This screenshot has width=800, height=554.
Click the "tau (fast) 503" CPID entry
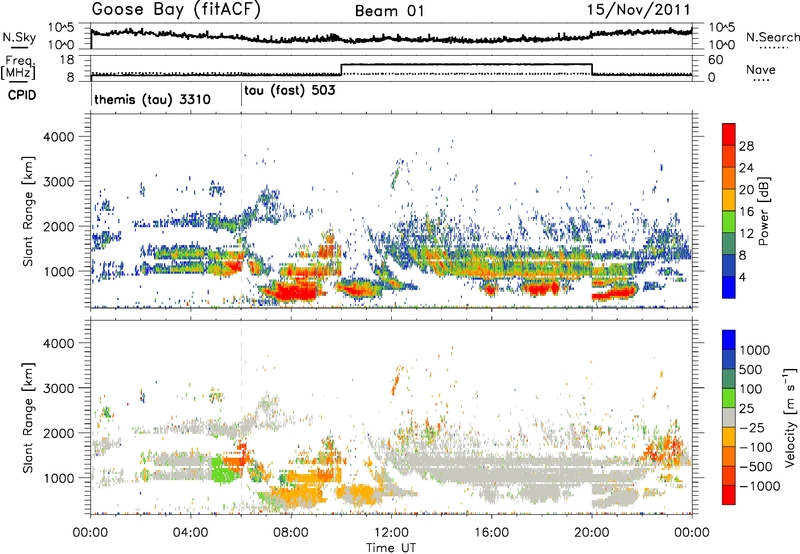pyautogui.click(x=290, y=91)
